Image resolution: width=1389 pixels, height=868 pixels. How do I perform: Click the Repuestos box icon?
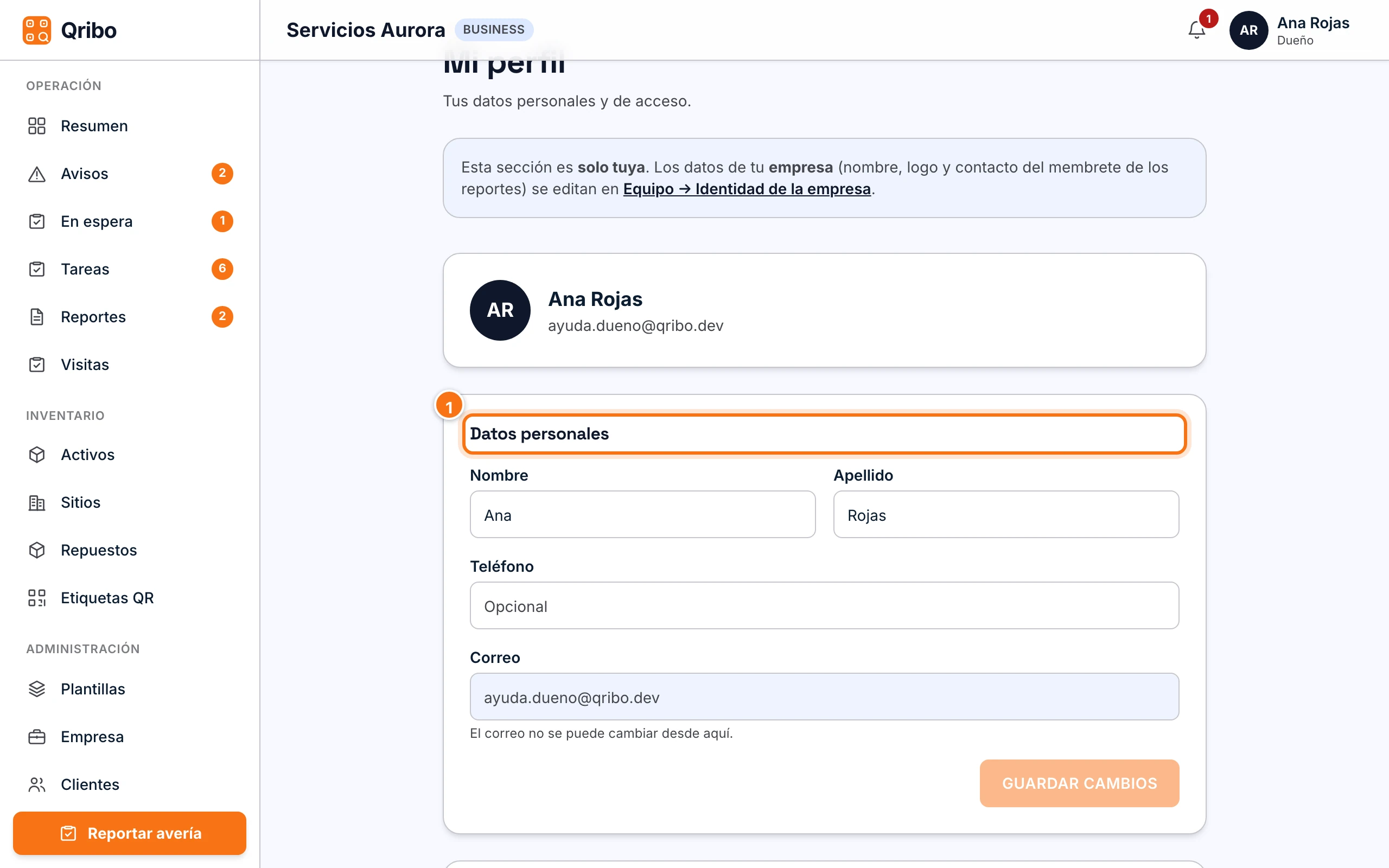coord(37,550)
